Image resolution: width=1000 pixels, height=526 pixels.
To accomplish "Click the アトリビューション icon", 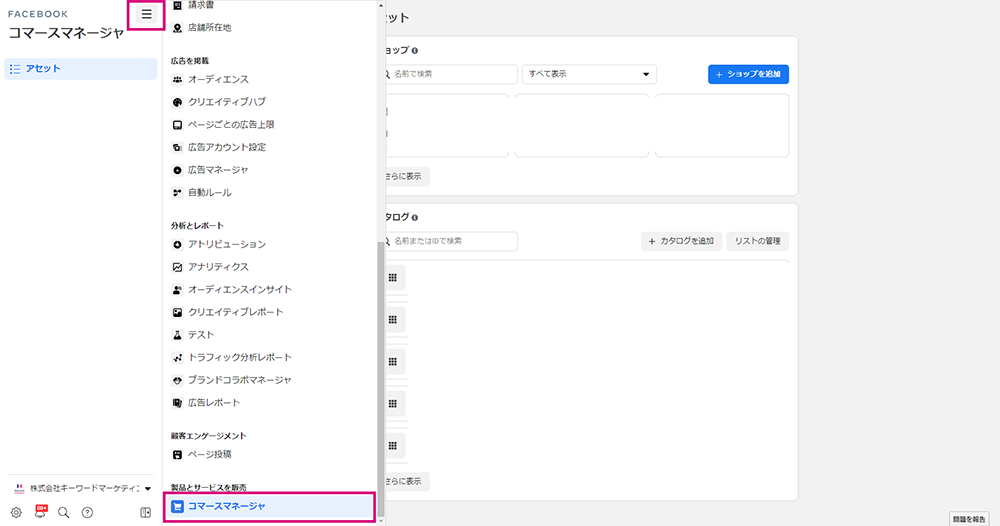I will (177, 244).
